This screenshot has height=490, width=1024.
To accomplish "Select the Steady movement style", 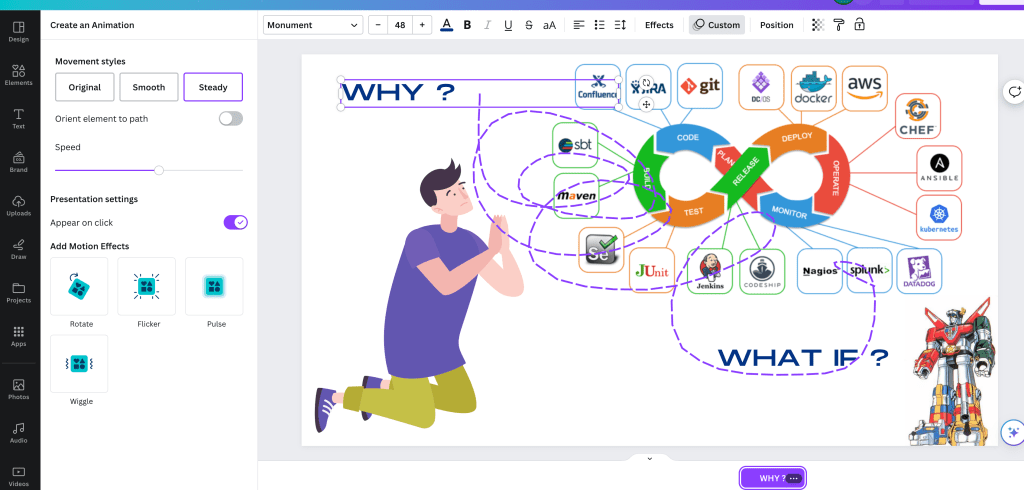I will coord(213,87).
